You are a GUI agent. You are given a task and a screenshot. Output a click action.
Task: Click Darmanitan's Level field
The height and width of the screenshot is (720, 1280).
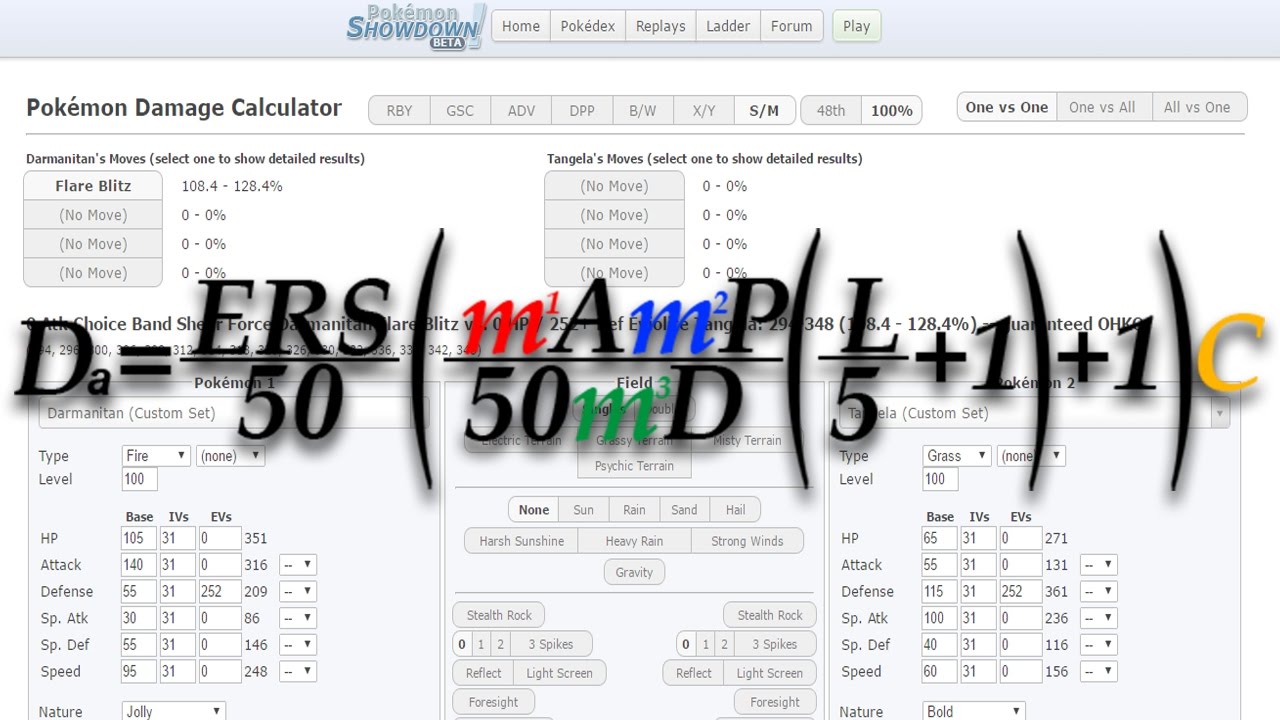140,479
